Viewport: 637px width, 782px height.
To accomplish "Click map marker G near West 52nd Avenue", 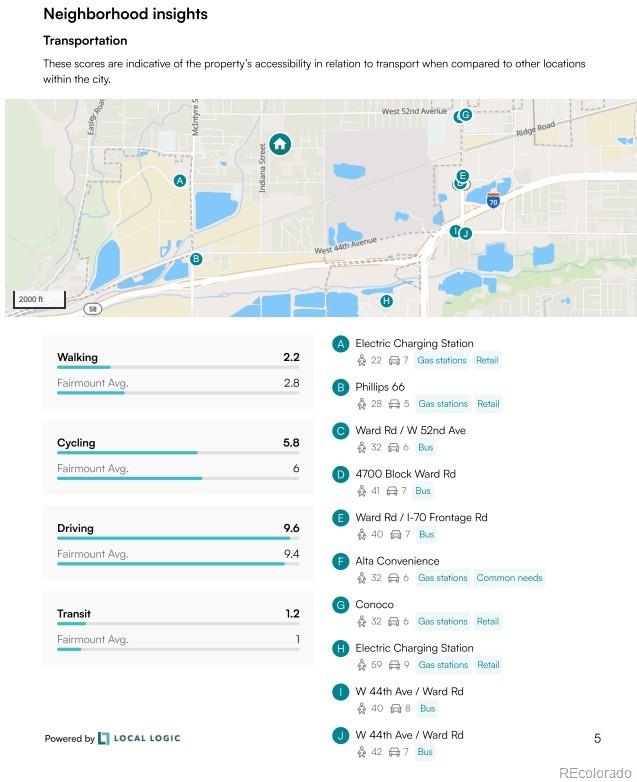I will tap(465, 115).
